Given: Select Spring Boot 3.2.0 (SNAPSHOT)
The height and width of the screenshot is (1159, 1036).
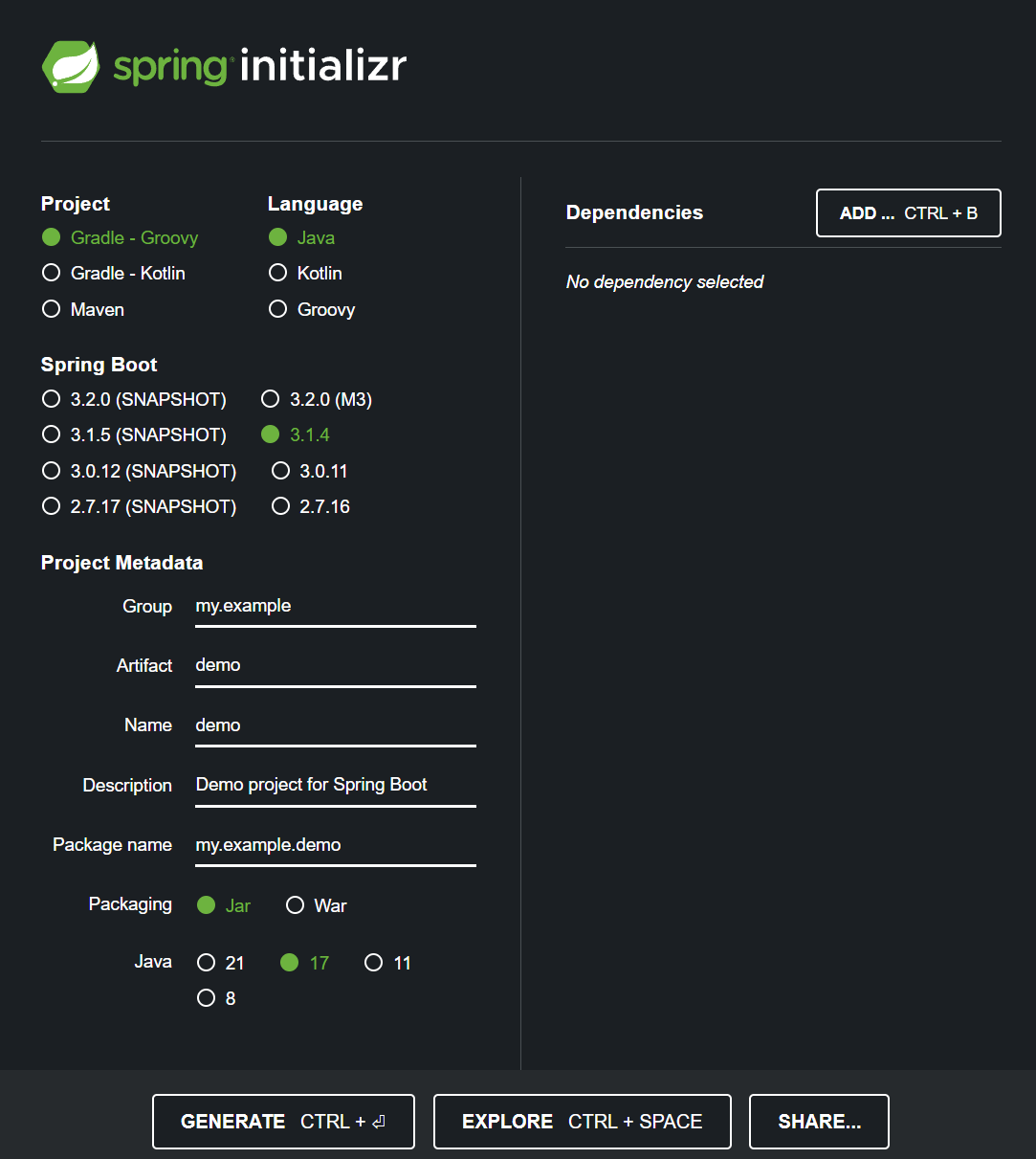Looking at the screenshot, I should 134,399.
